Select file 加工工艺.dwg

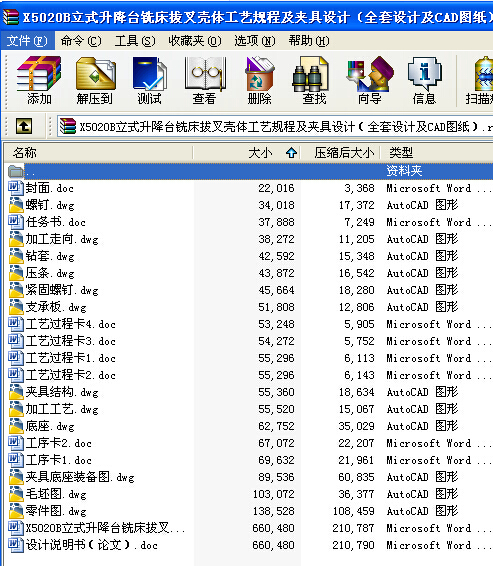click(62, 409)
